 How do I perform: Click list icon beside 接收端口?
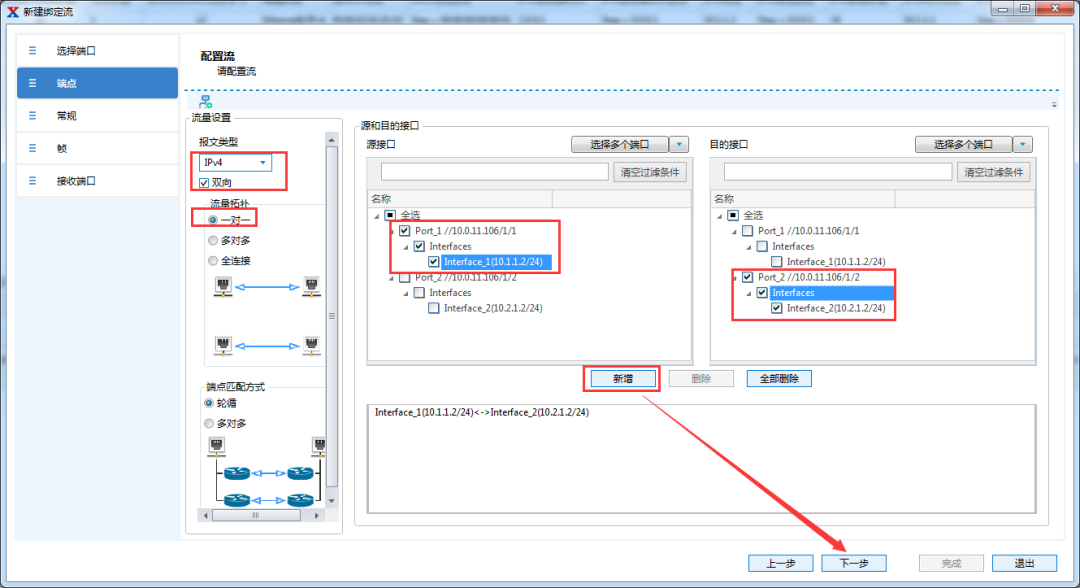[32, 180]
